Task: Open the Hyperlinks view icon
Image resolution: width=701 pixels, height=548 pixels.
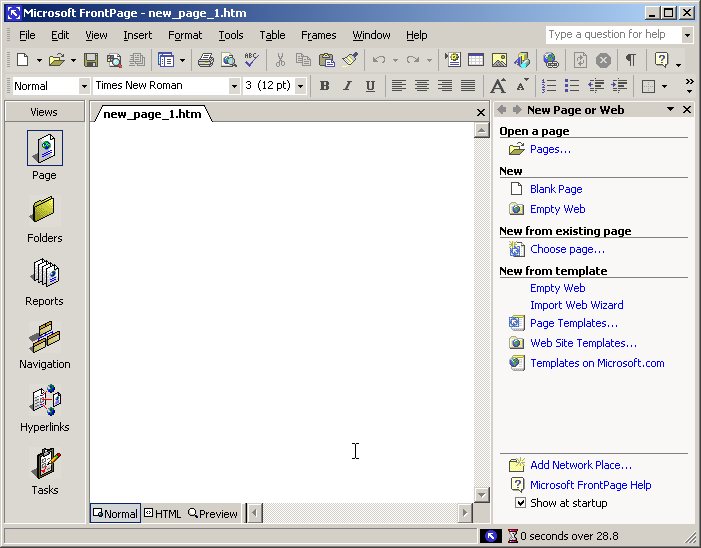Action: (x=44, y=409)
